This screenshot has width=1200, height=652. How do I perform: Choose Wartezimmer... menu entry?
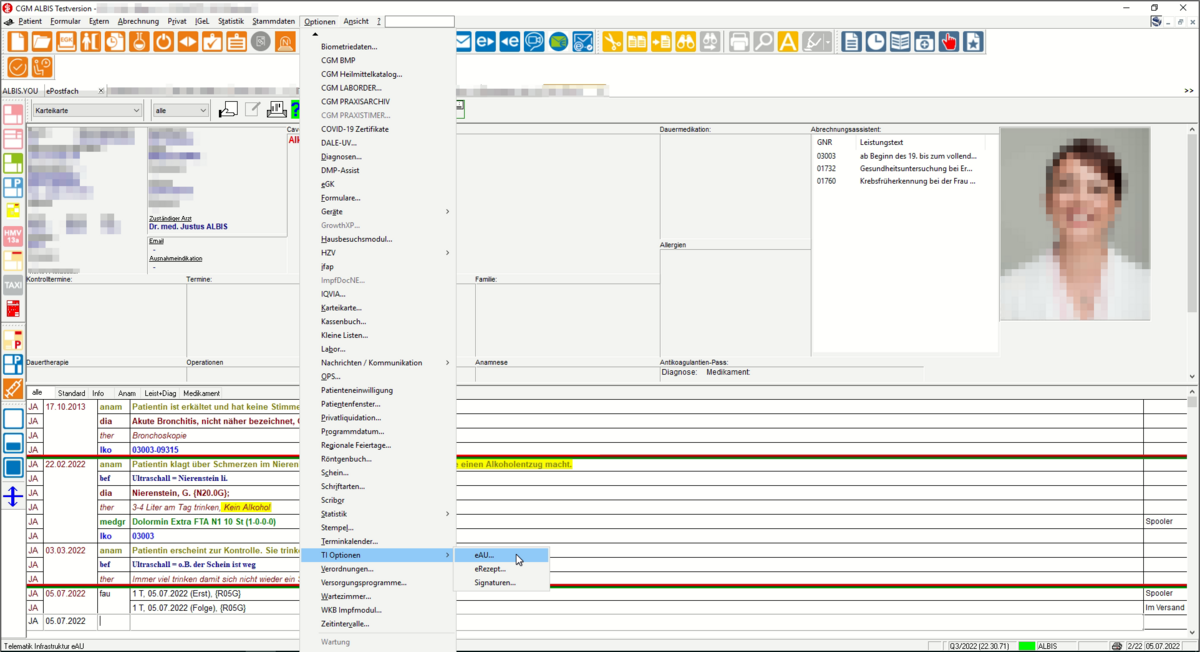[378, 596]
